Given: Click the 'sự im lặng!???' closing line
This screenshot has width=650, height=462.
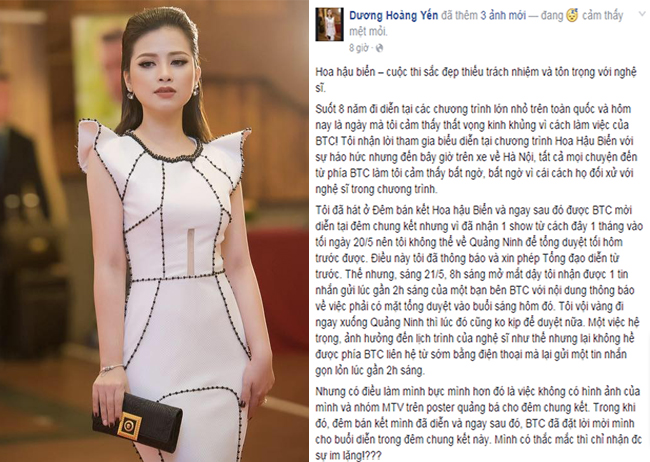Looking at the screenshot, I should pyautogui.click(x=348, y=455).
